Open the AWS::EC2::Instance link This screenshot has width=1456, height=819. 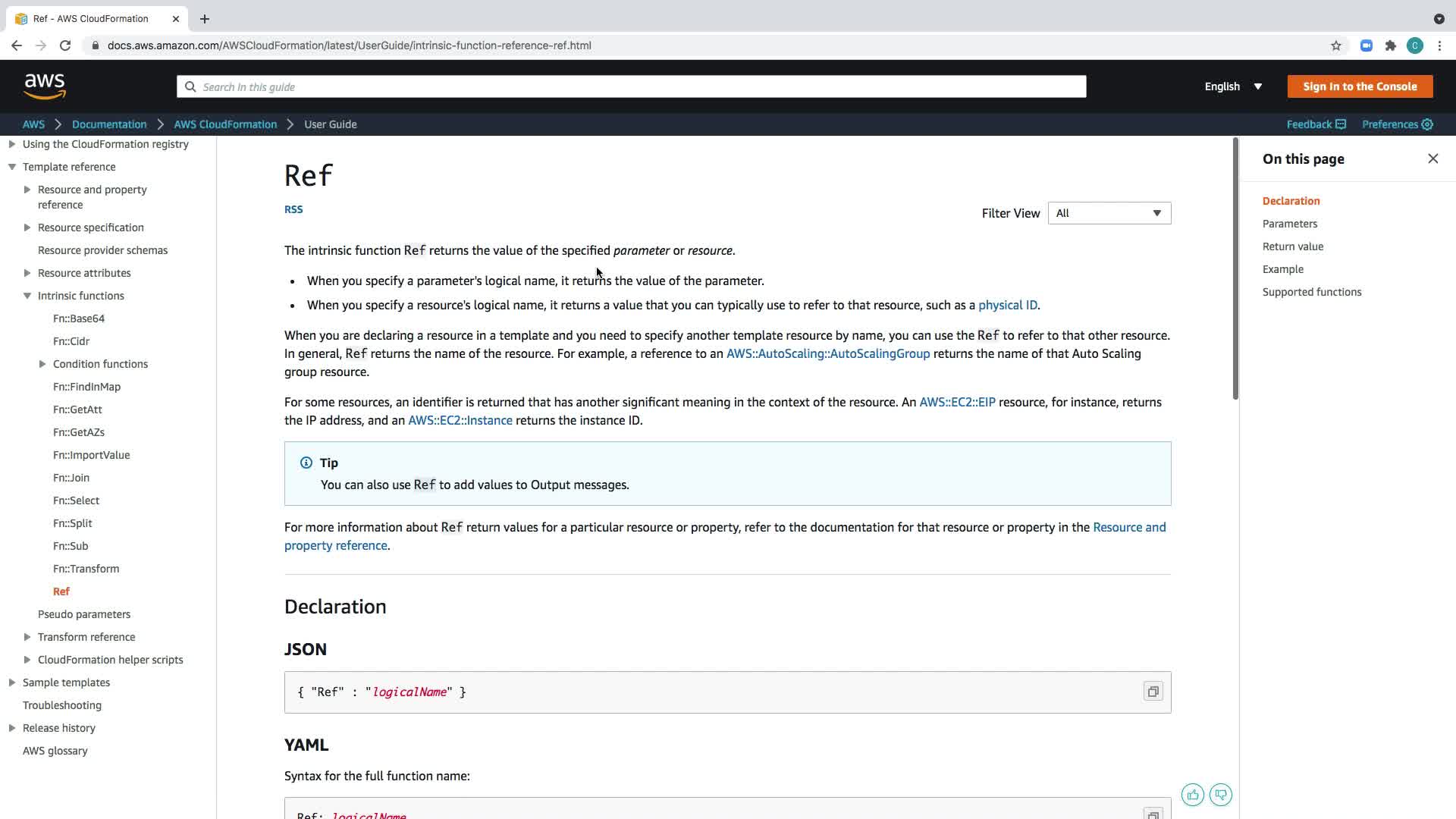[x=460, y=420]
